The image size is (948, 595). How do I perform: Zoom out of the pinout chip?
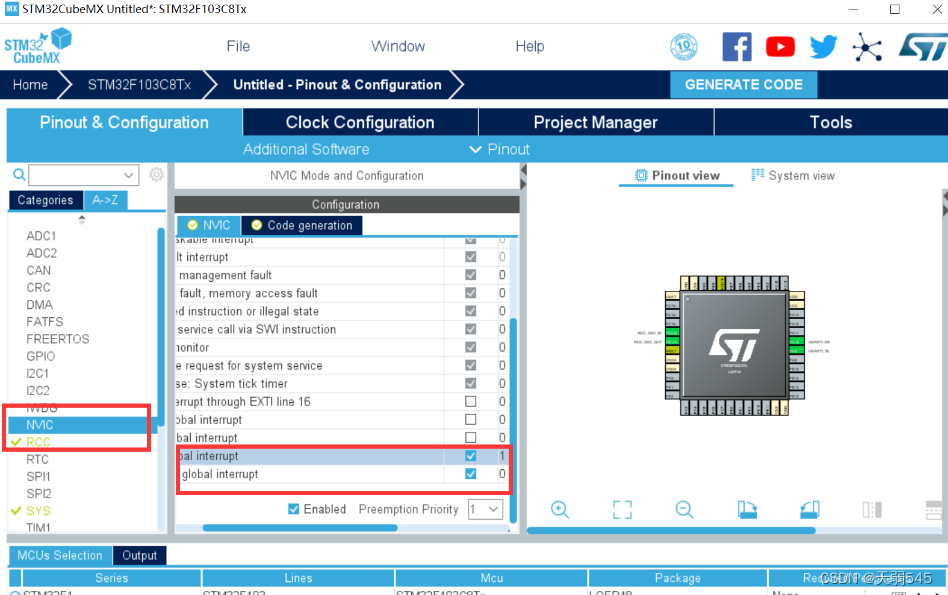(684, 510)
